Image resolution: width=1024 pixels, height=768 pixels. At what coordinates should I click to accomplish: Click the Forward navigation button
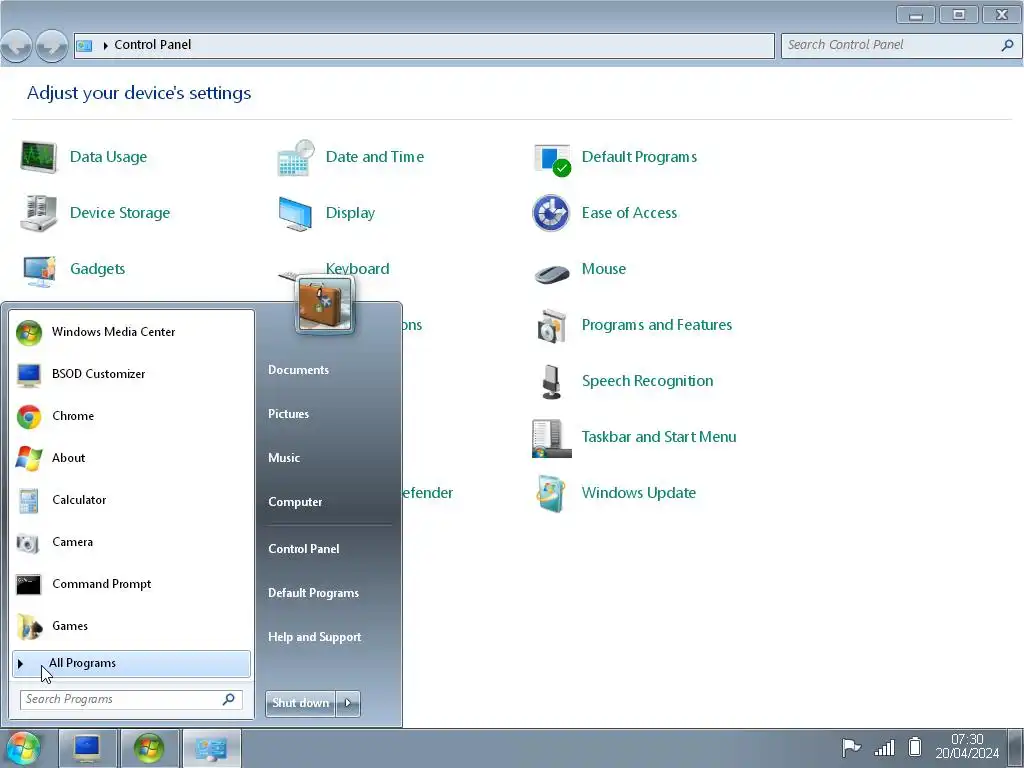coord(52,46)
